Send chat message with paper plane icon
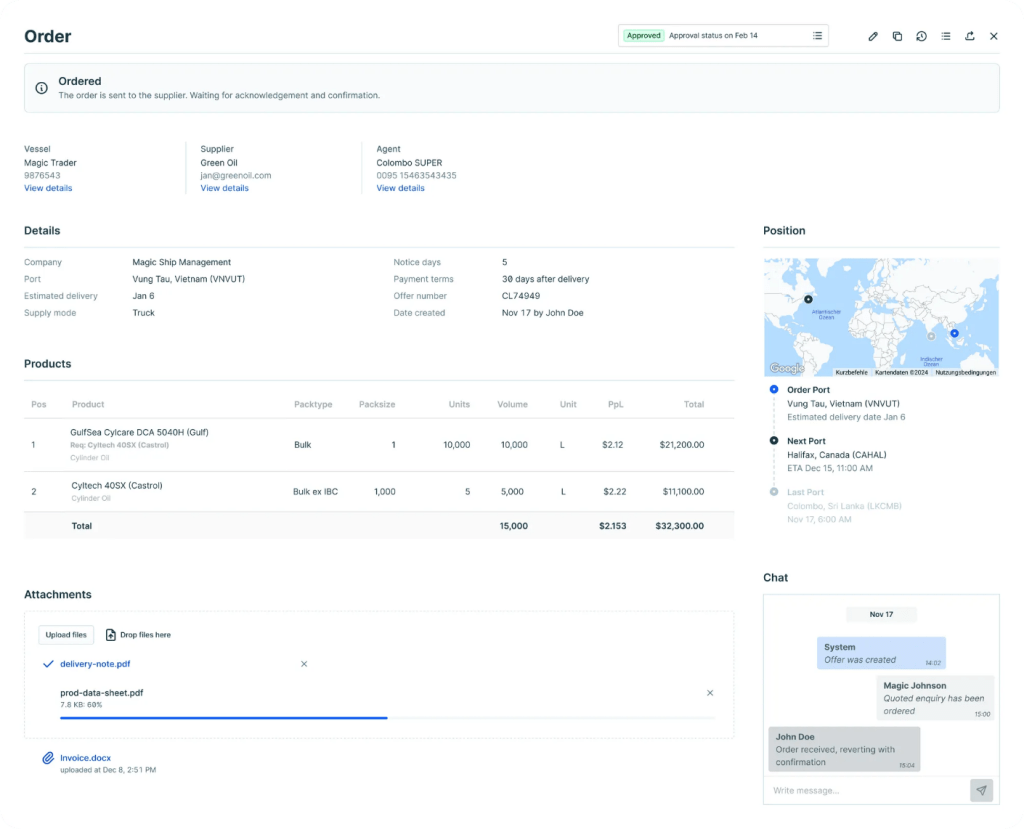1024x829 pixels. 981,790
